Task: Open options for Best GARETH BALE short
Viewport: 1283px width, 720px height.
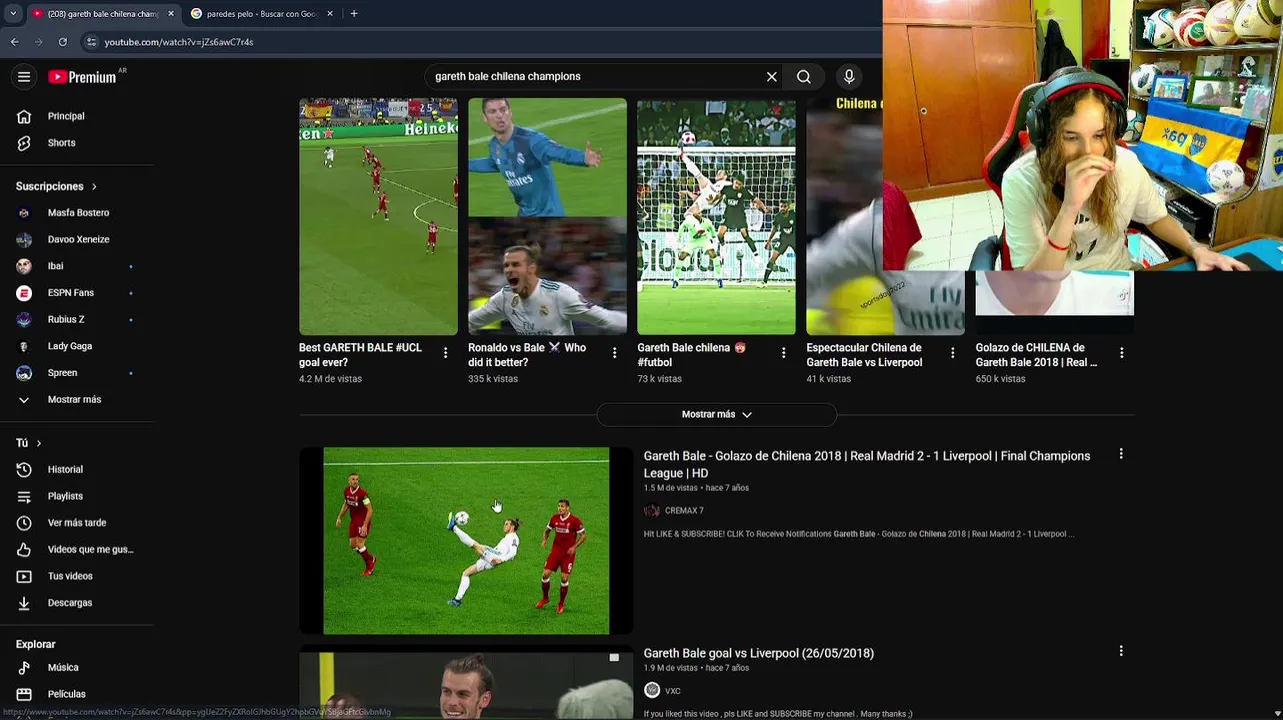Action: [446, 353]
